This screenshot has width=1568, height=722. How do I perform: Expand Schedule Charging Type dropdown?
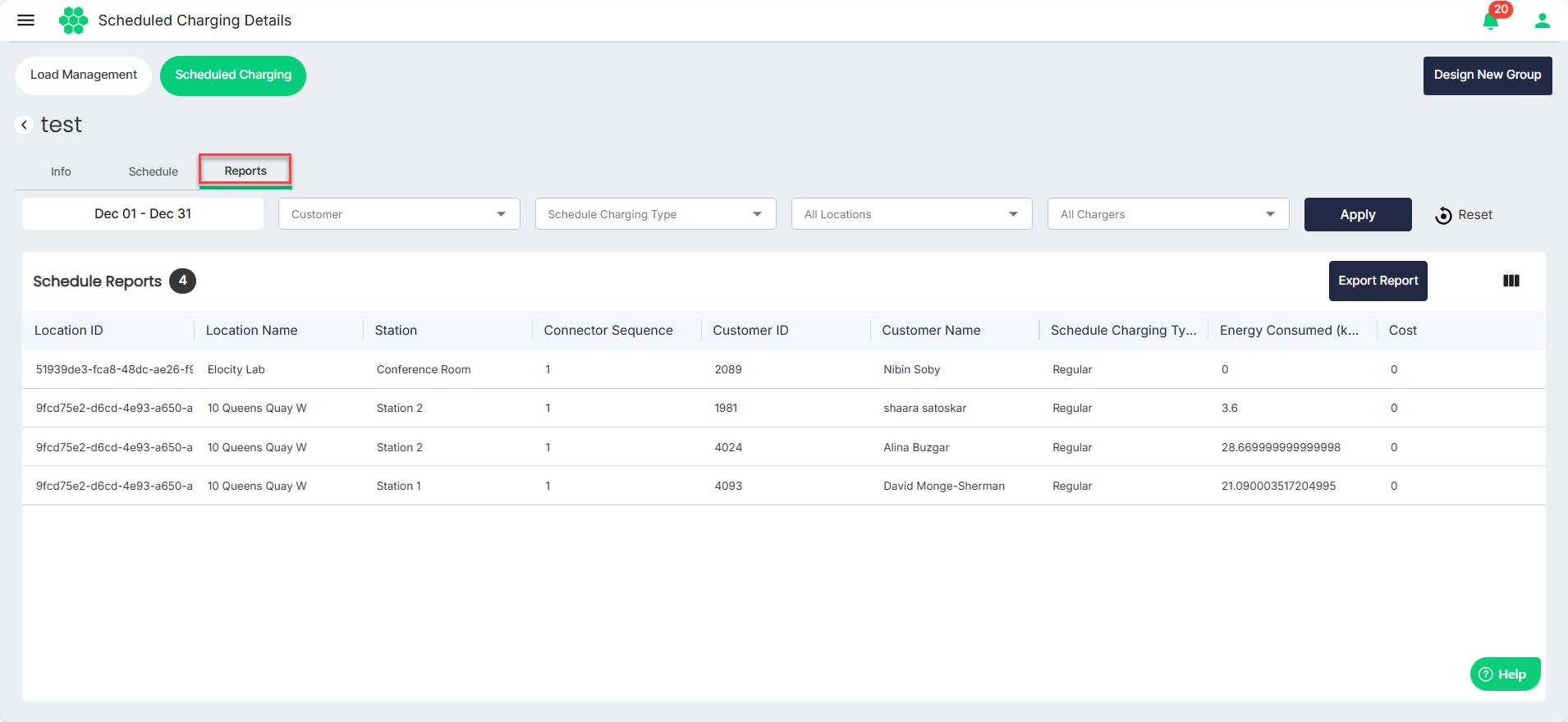(655, 214)
